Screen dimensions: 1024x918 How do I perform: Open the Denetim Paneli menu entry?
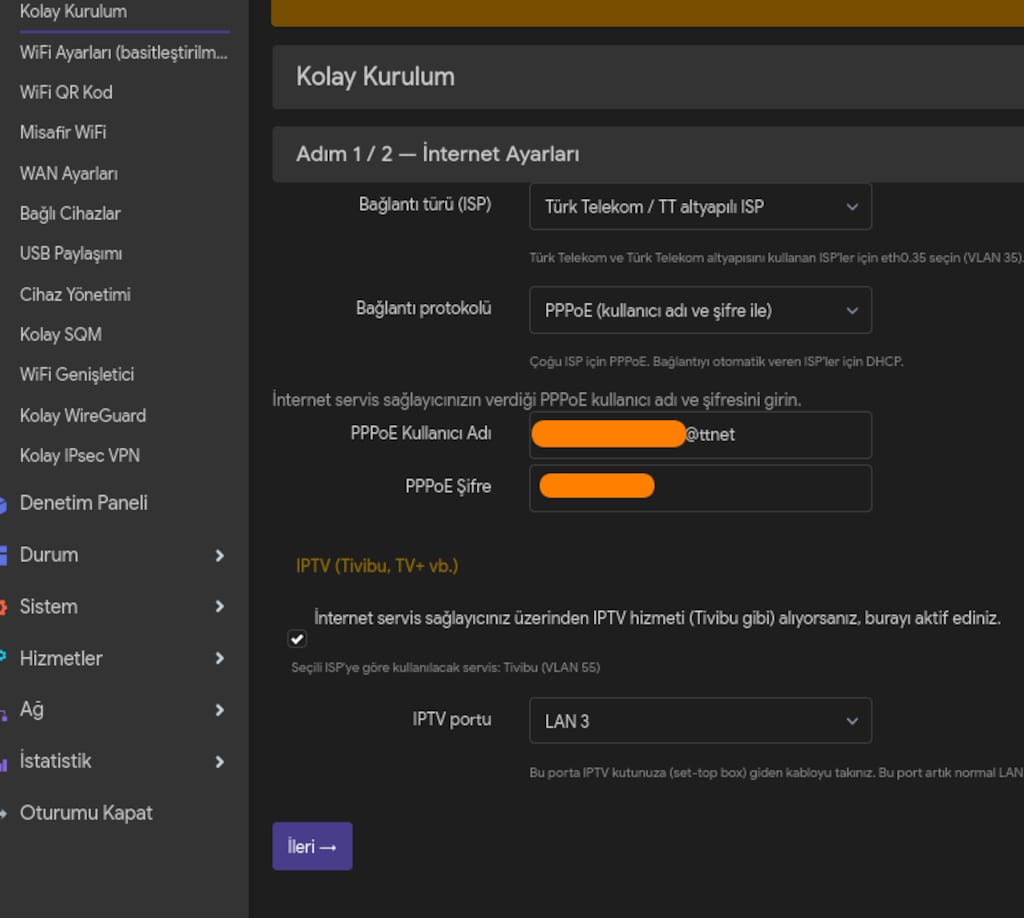(x=84, y=503)
